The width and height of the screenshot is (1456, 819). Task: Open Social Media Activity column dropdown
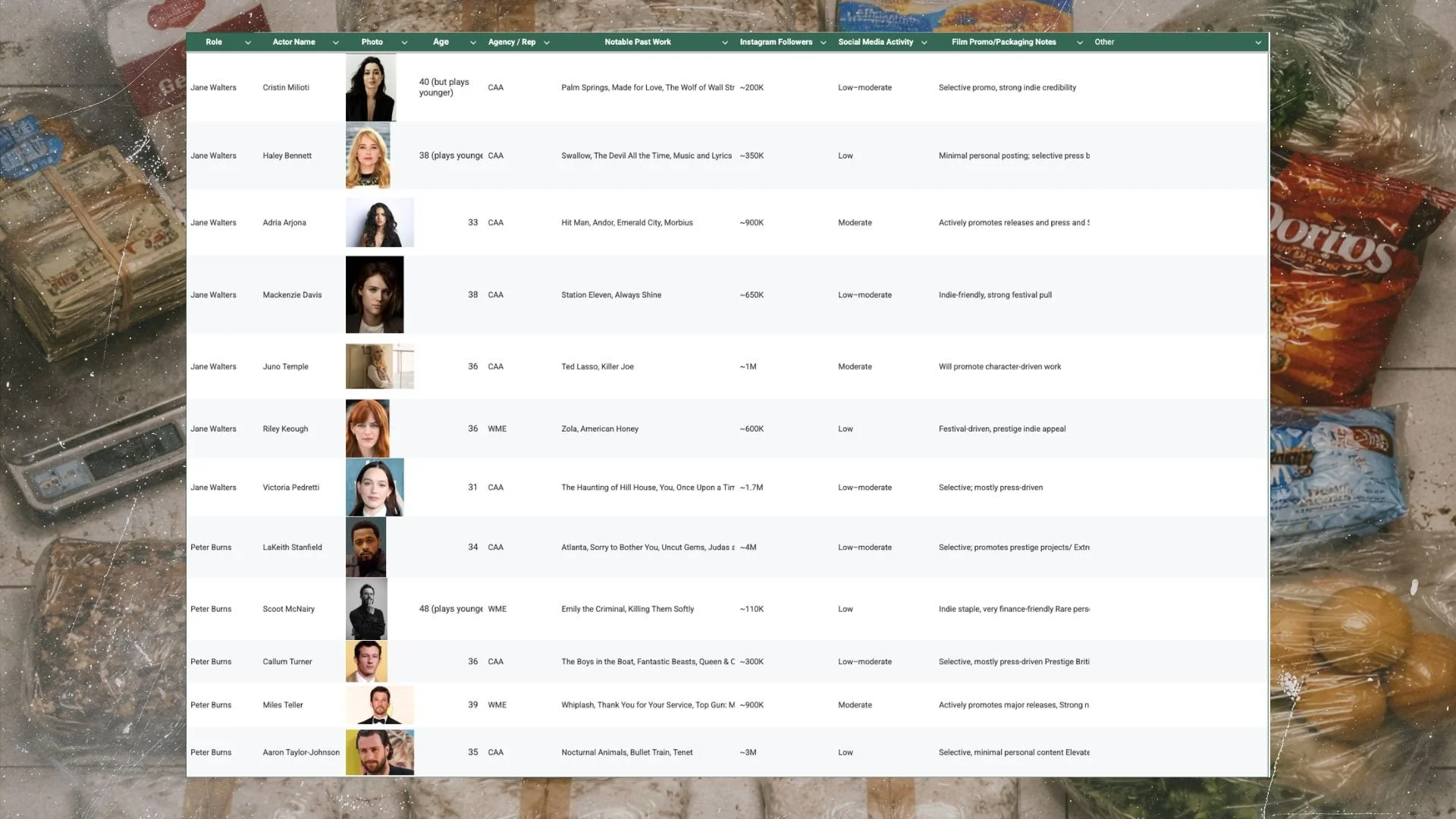(924, 42)
